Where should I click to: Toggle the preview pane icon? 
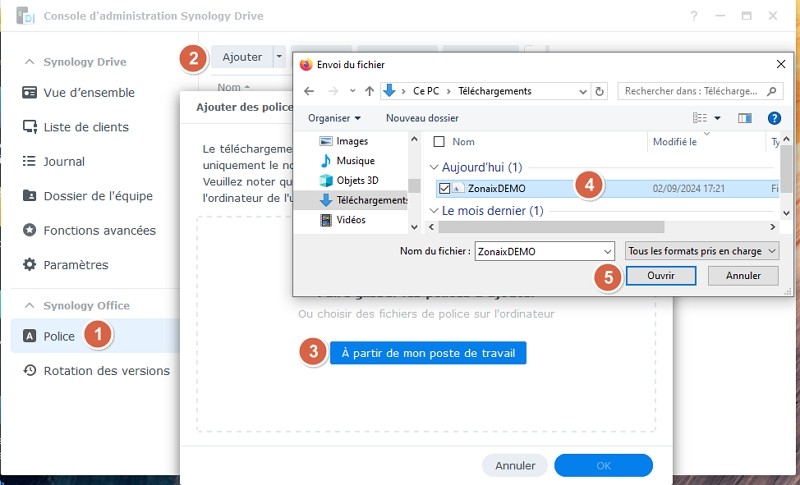point(744,118)
